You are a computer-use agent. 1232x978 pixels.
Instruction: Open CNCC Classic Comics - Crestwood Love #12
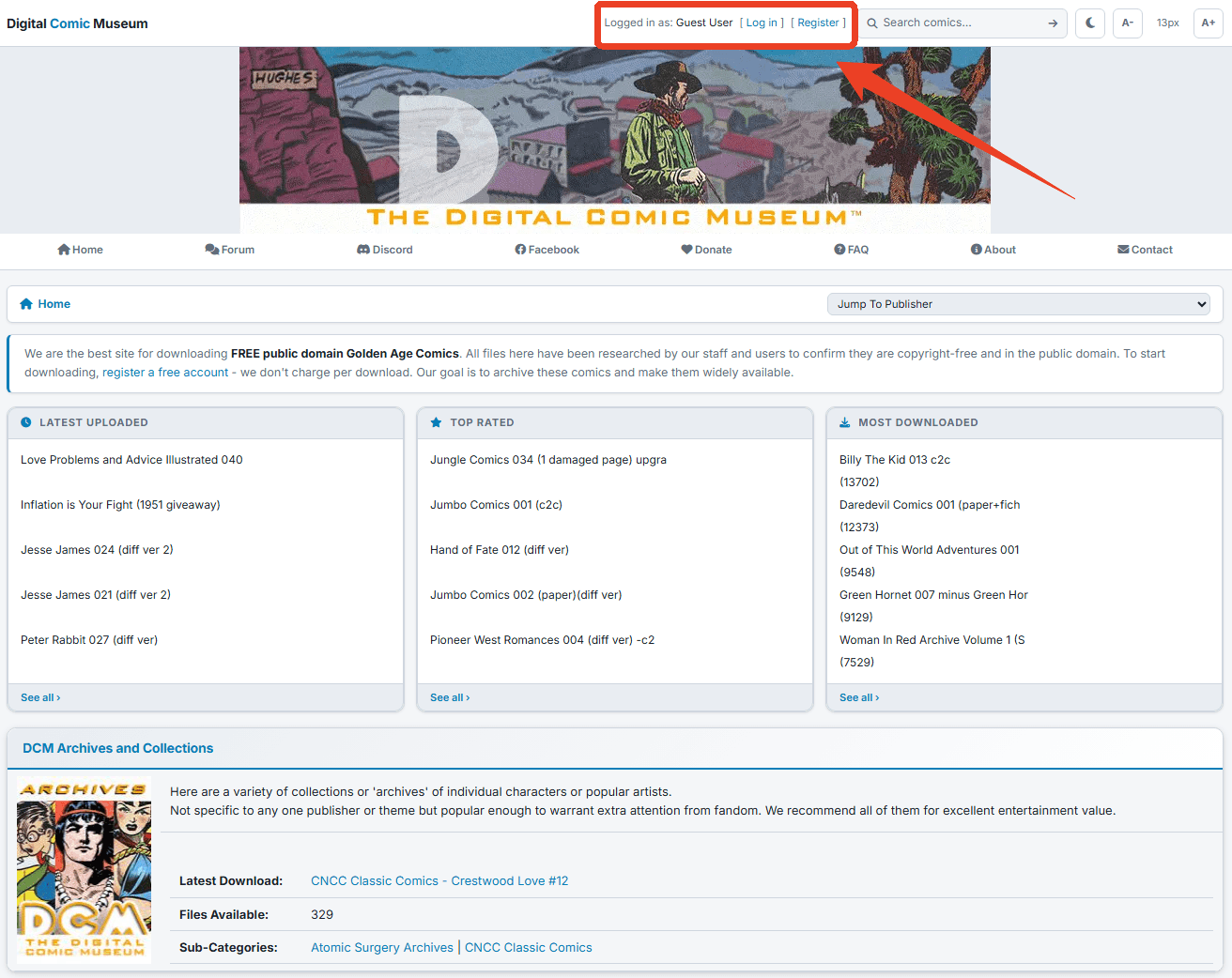[x=439, y=880]
